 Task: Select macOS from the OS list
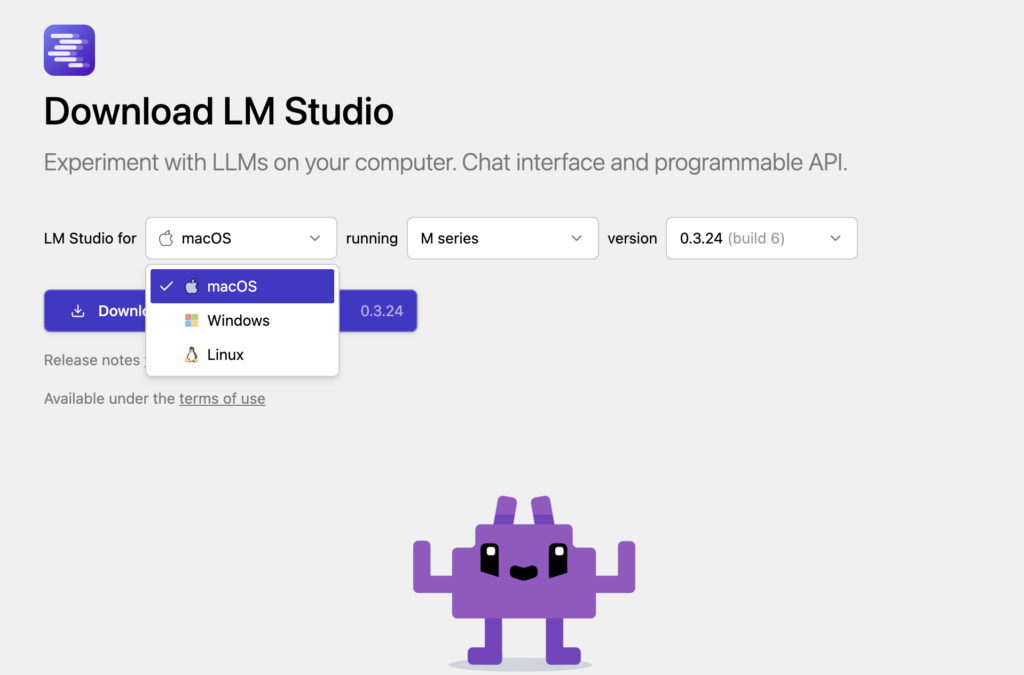[242, 286]
